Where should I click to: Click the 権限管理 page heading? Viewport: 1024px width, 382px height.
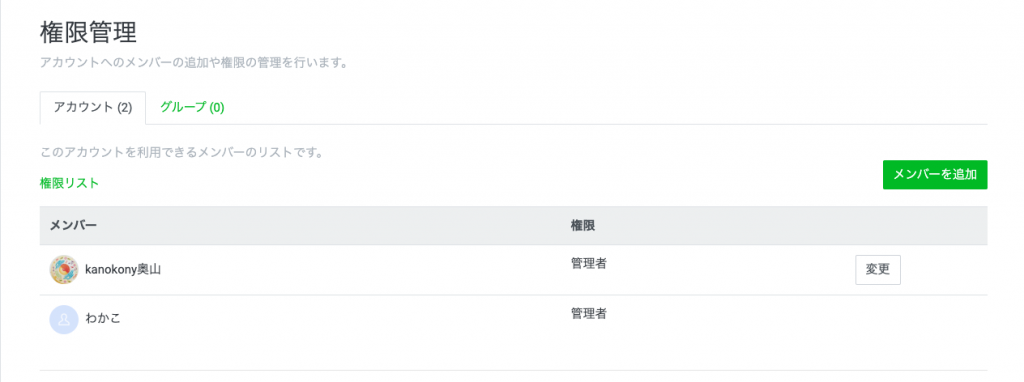point(88,33)
